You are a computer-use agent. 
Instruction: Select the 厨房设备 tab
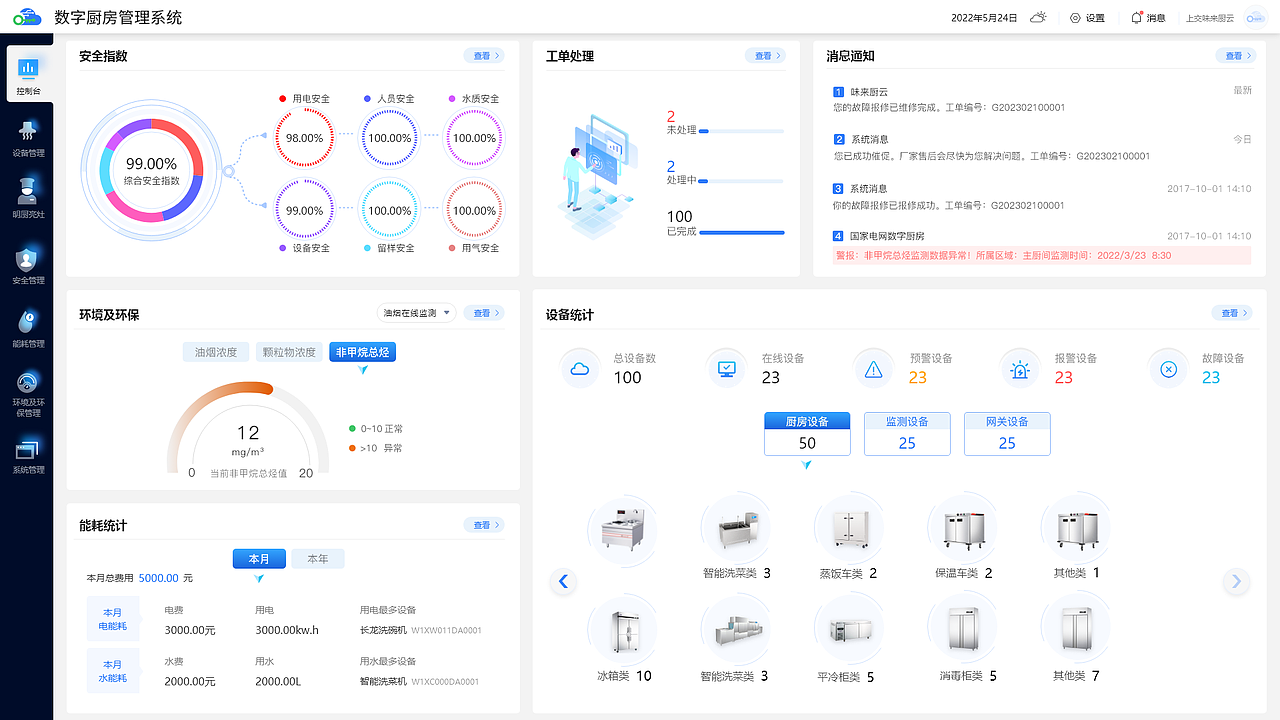(807, 433)
